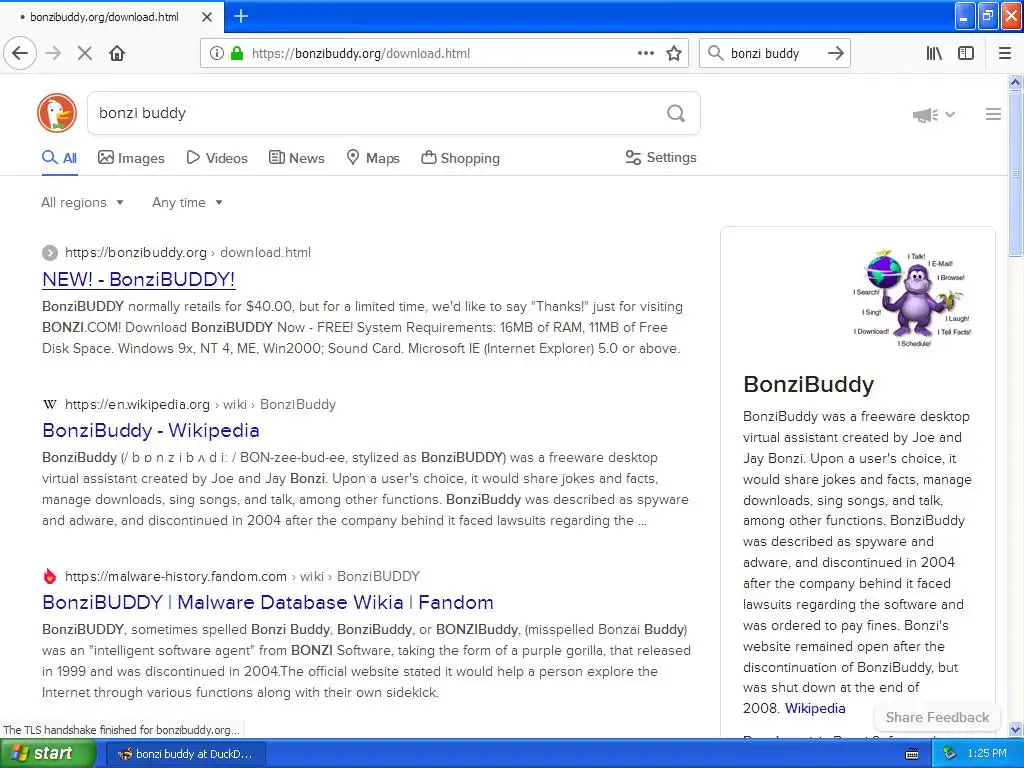Click the grey favicon beside bonzibuddy.org result
The width and height of the screenshot is (1024, 768).
coord(50,253)
